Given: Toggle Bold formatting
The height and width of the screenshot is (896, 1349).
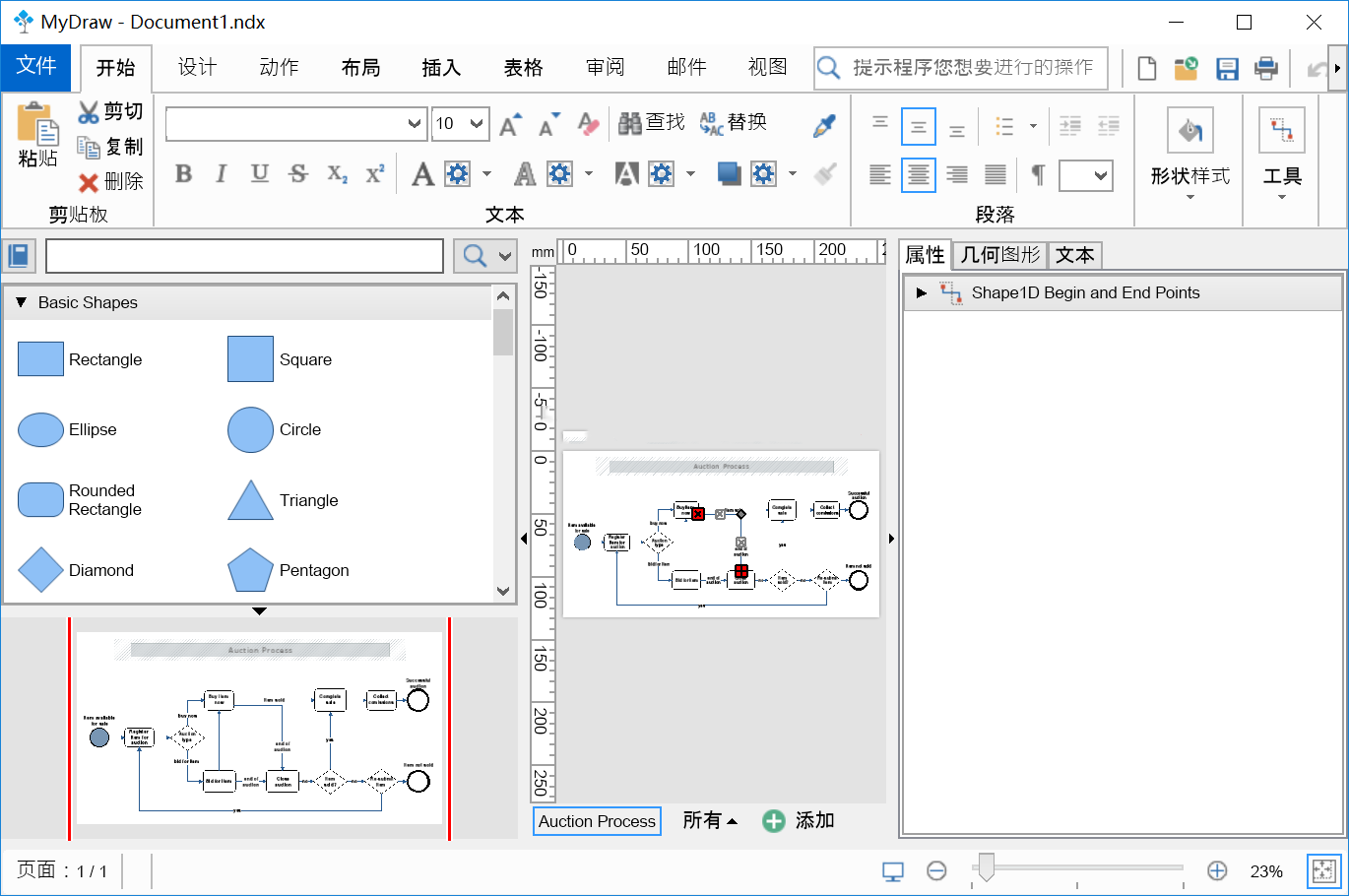Looking at the screenshot, I should 183,174.
